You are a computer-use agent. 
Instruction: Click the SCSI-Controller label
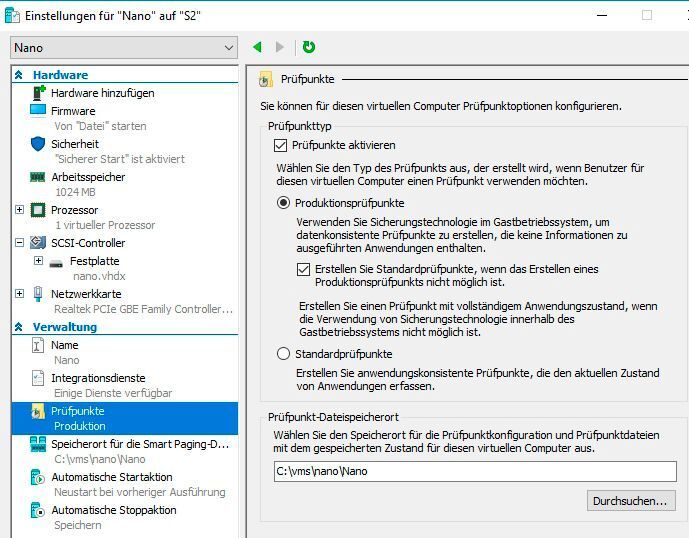88,243
